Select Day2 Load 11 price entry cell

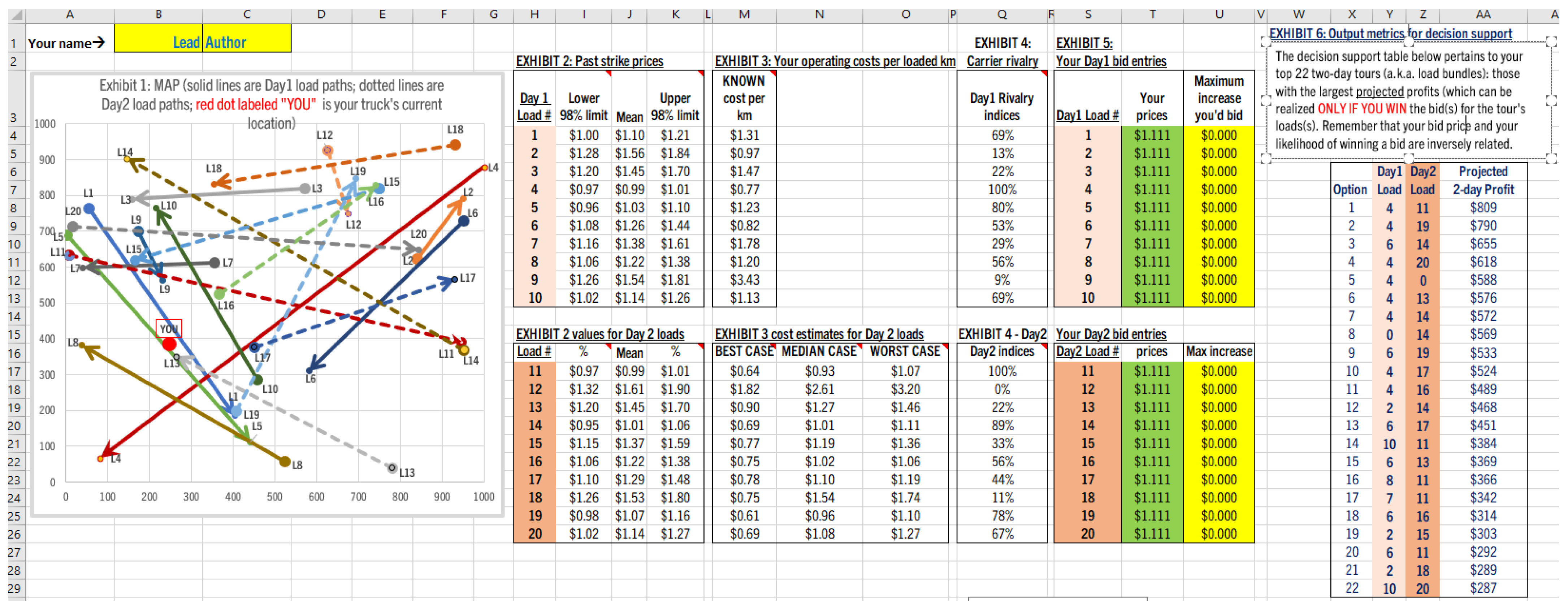coord(1152,371)
